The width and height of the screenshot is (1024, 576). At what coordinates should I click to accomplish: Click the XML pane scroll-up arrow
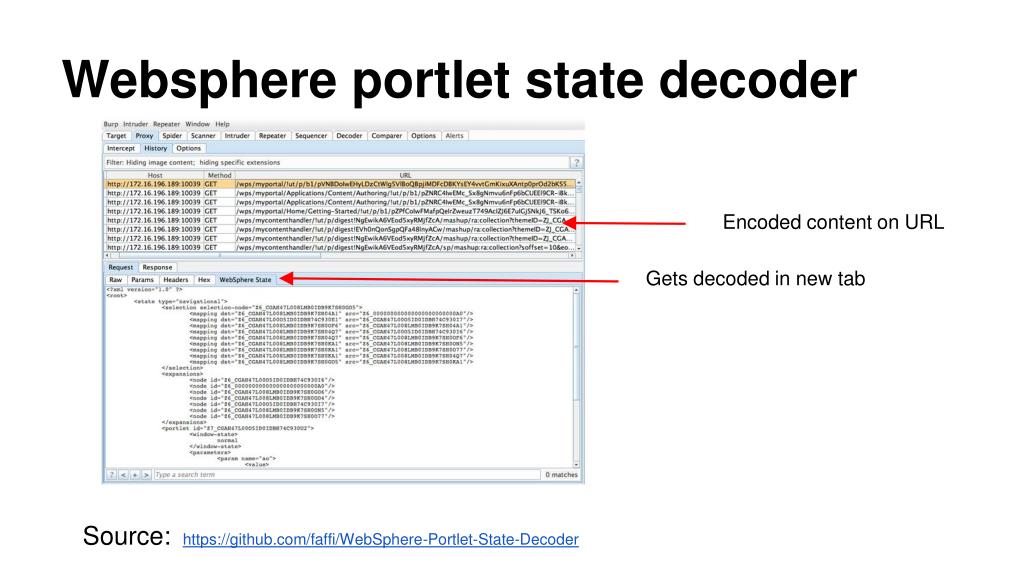point(576,290)
